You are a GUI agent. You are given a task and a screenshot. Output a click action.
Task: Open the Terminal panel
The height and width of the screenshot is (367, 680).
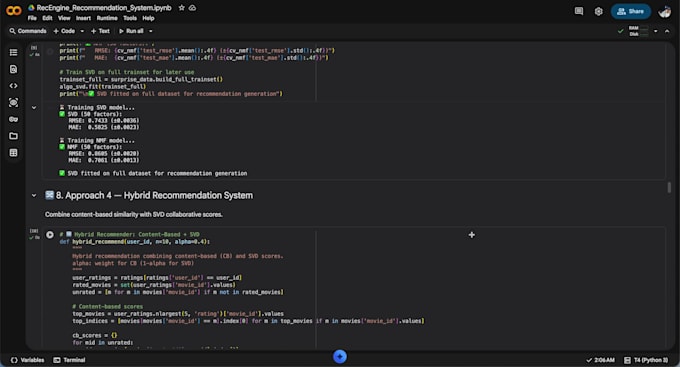coord(69,360)
